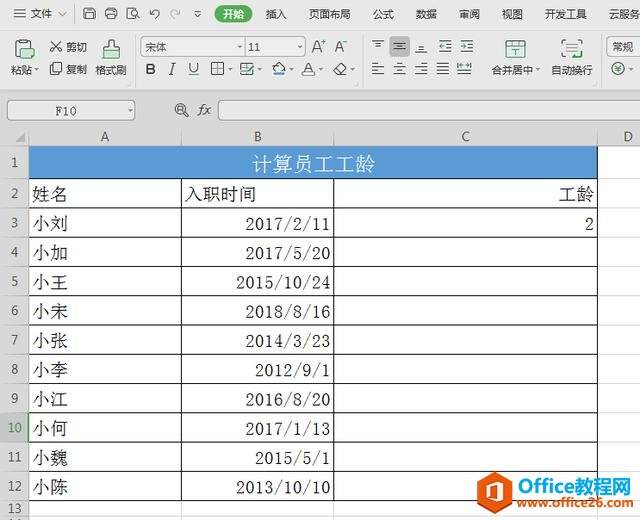Expand the Name Box F10 dropdown
The width and height of the screenshot is (640, 520).
130,110
